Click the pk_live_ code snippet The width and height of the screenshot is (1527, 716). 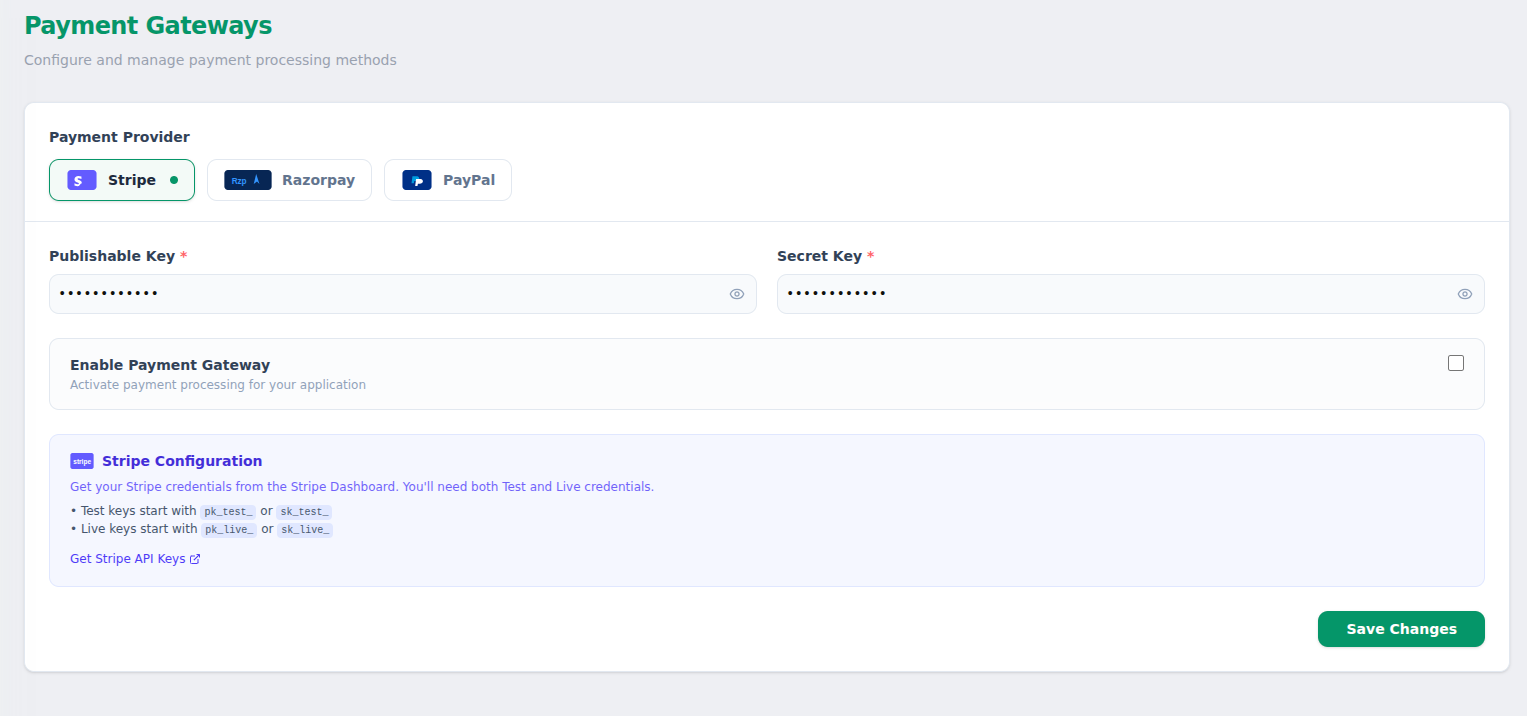[x=229, y=529]
